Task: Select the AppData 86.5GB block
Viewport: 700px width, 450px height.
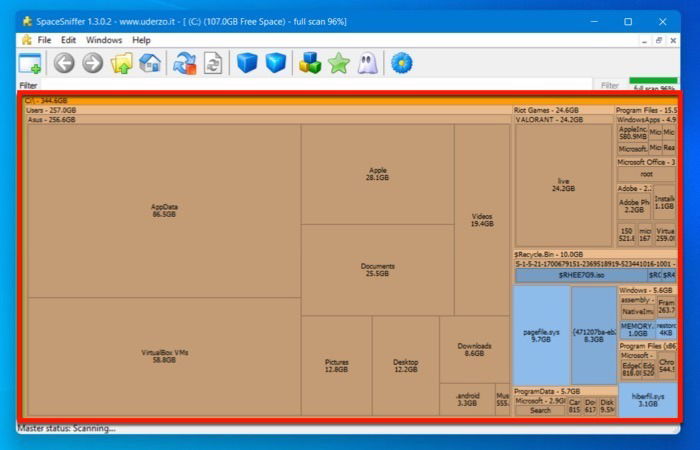Action: click(164, 210)
